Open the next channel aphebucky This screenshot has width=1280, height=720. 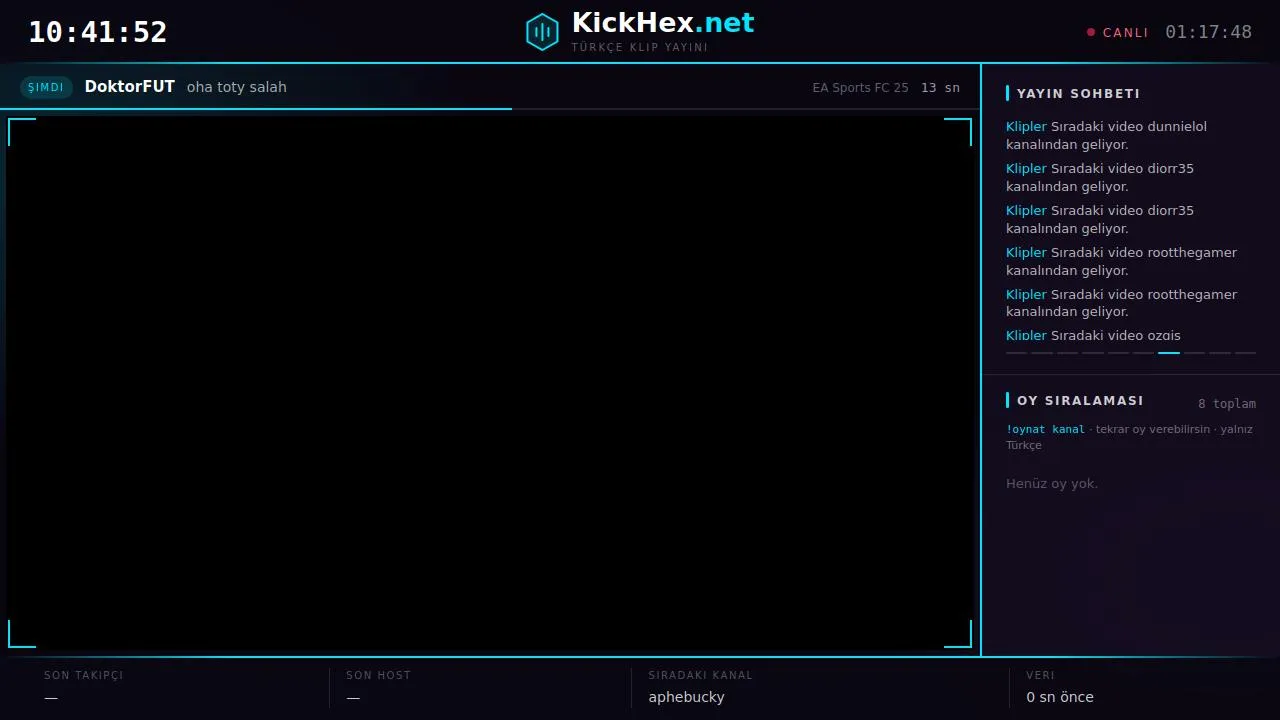[x=686, y=697]
